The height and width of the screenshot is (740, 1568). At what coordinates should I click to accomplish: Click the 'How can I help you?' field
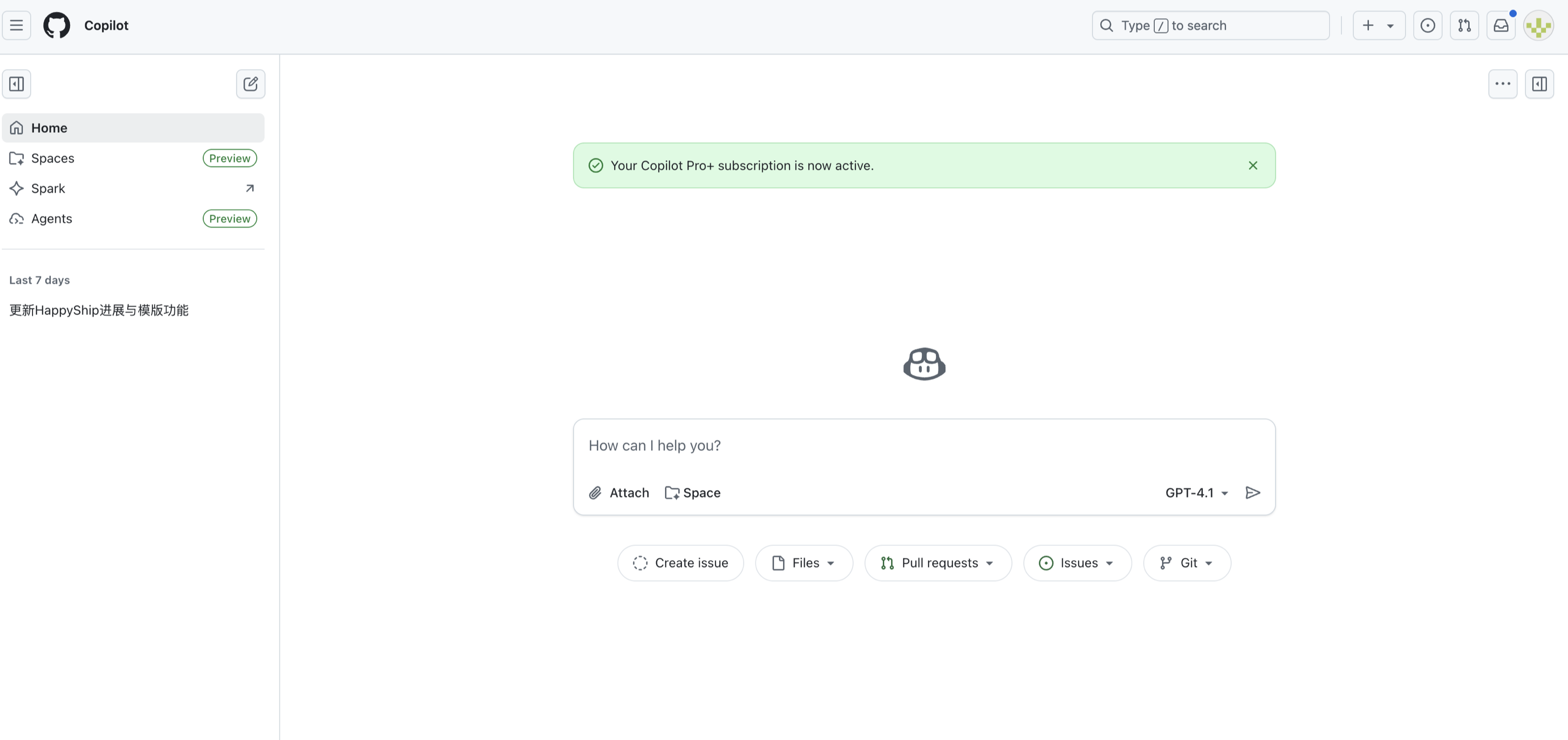(x=924, y=445)
